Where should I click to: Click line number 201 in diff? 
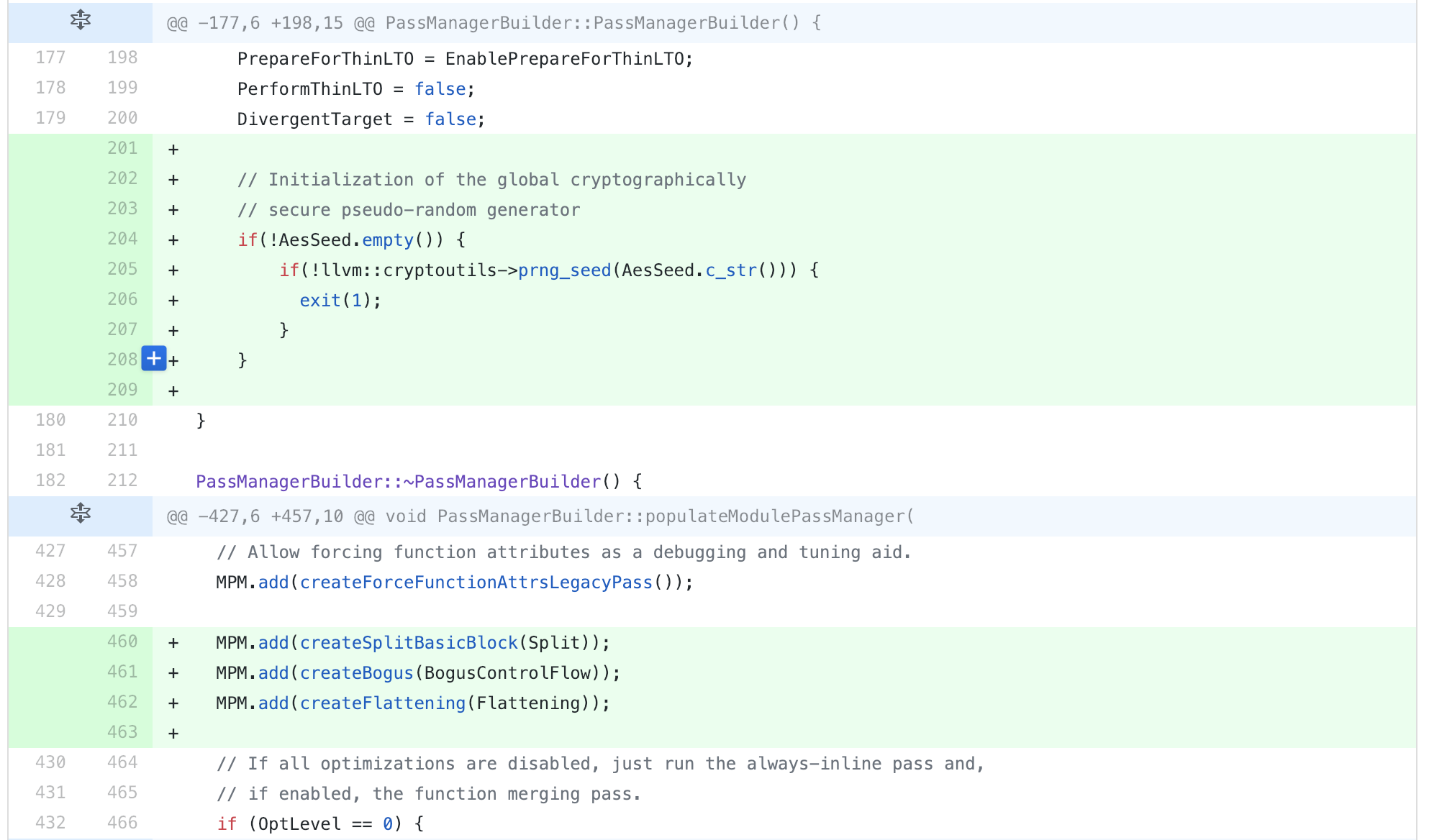pyautogui.click(x=122, y=148)
